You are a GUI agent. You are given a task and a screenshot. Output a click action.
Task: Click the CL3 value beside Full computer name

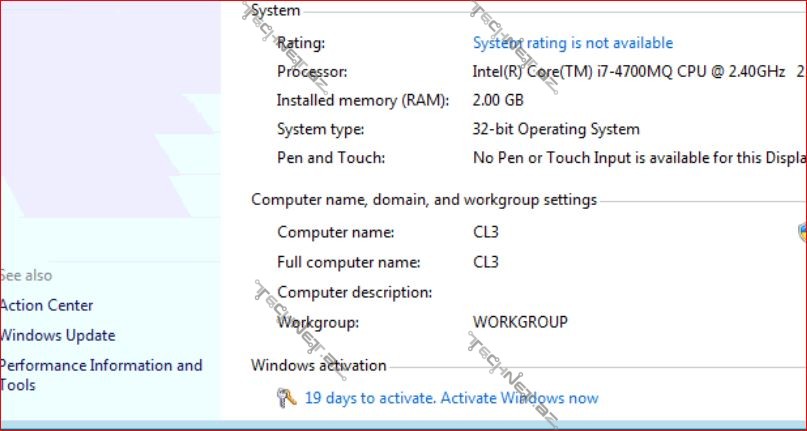pos(485,262)
